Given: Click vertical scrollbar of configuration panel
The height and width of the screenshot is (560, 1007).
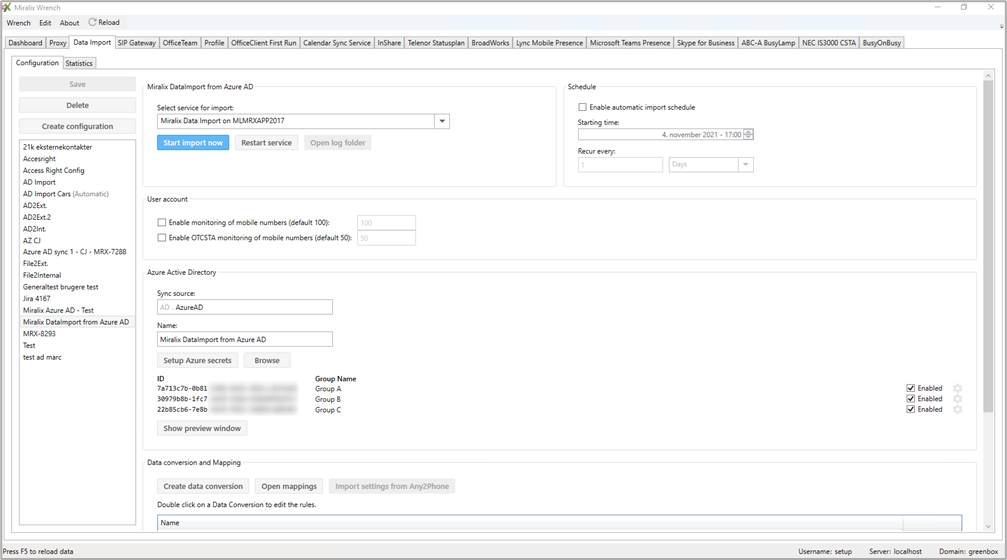Looking at the screenshot, I should (x=988, y=247).
